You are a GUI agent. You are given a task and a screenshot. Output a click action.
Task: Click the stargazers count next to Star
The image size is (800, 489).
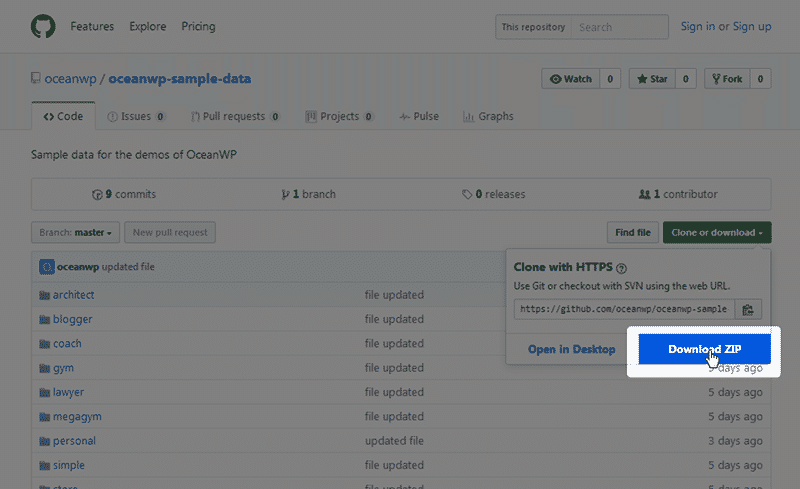click(686, 79)
